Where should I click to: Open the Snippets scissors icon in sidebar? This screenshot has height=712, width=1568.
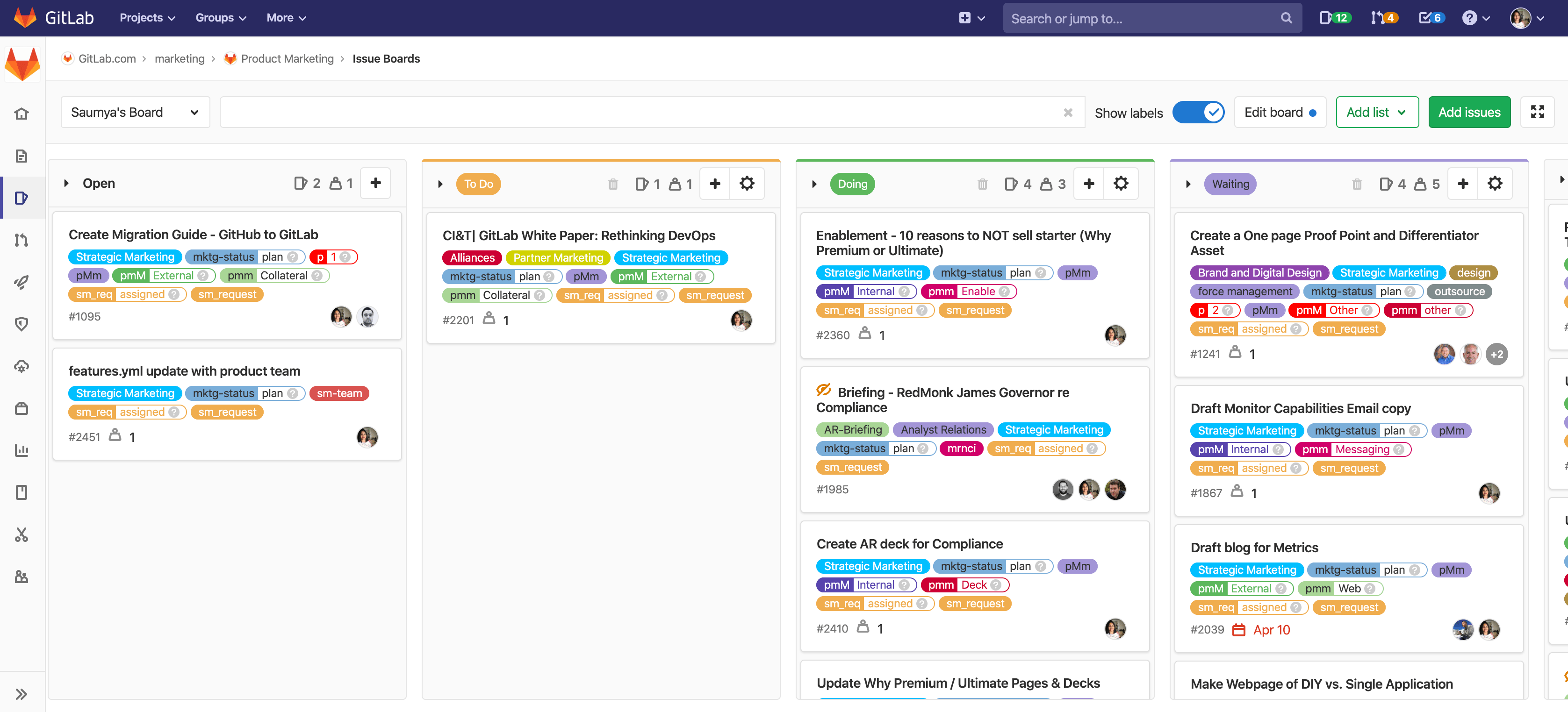click(x=22, y=535)
